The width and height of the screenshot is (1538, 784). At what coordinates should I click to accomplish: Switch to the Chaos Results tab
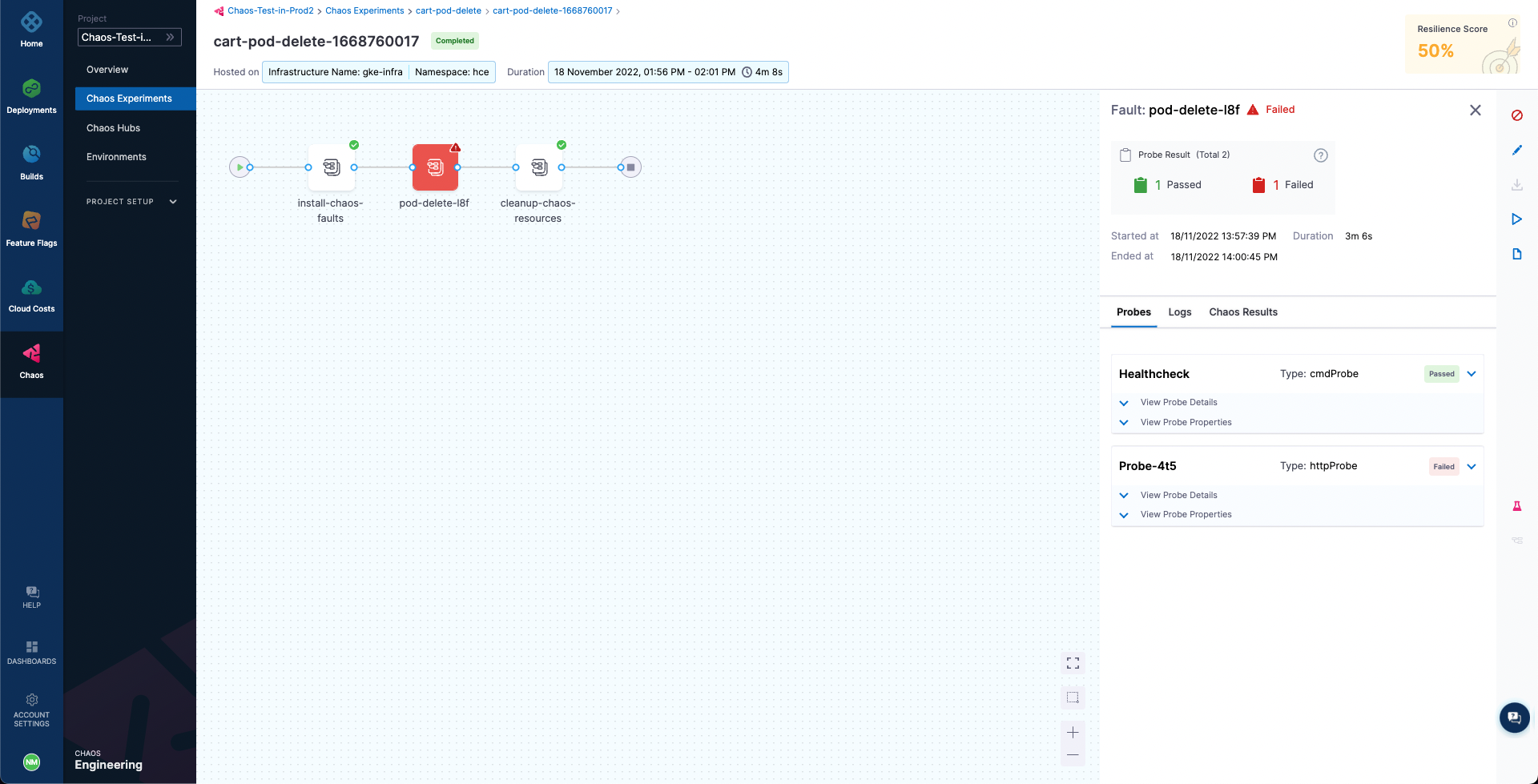click(x=1242, y=312)
